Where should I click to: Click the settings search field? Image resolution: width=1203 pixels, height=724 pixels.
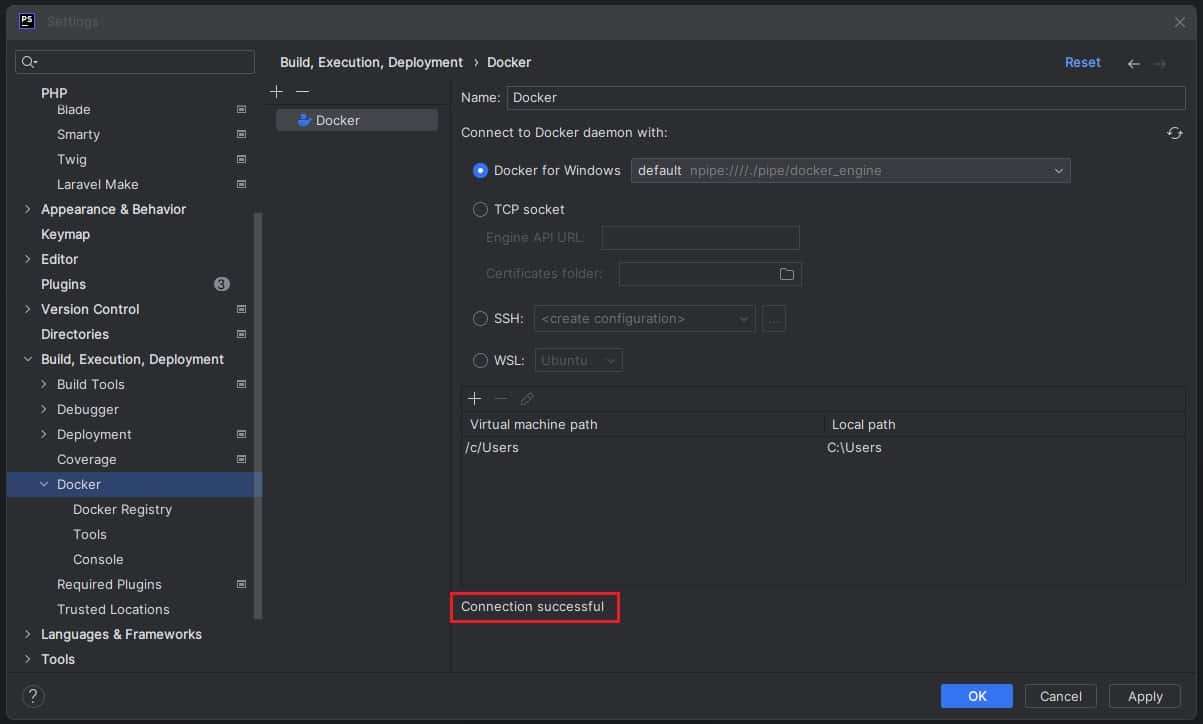pos(135,62)
